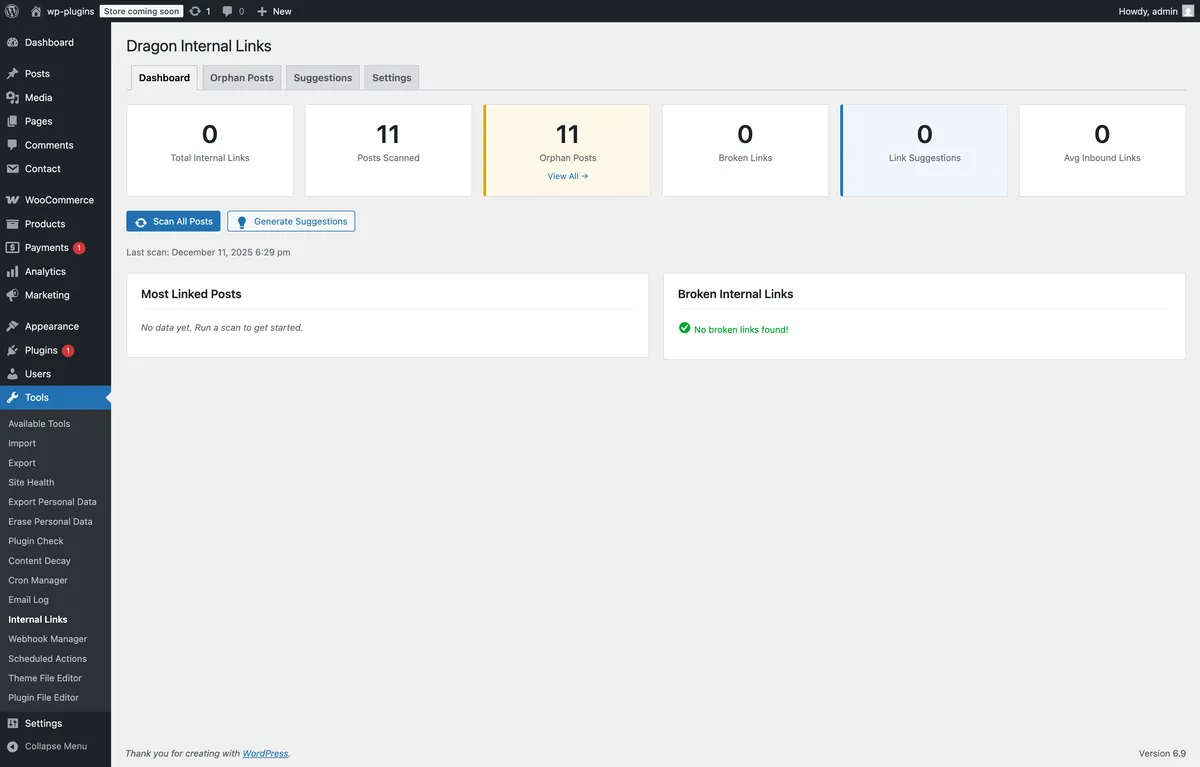Screen dimensions: 1200x767
Task: Click the Collapse Menu arrow icon
Action: 12,746
